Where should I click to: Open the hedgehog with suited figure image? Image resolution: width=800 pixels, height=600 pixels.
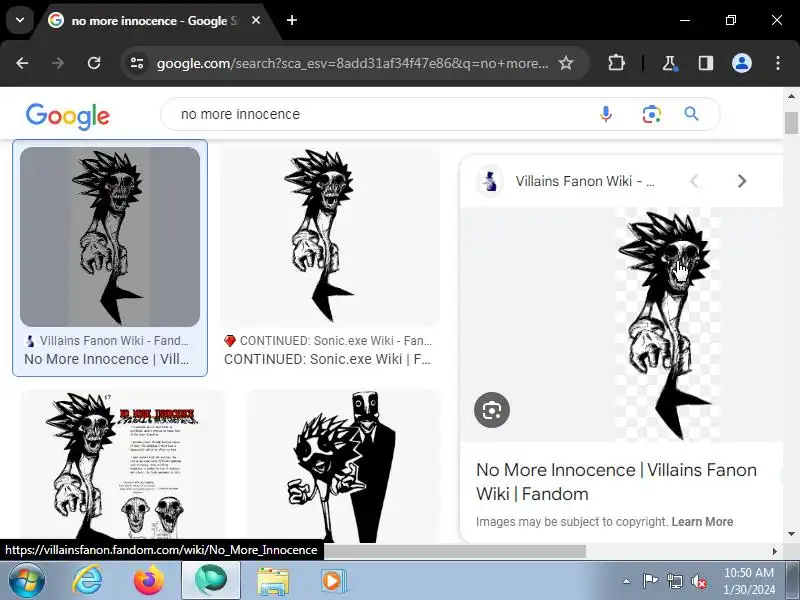tap(342, 467)
